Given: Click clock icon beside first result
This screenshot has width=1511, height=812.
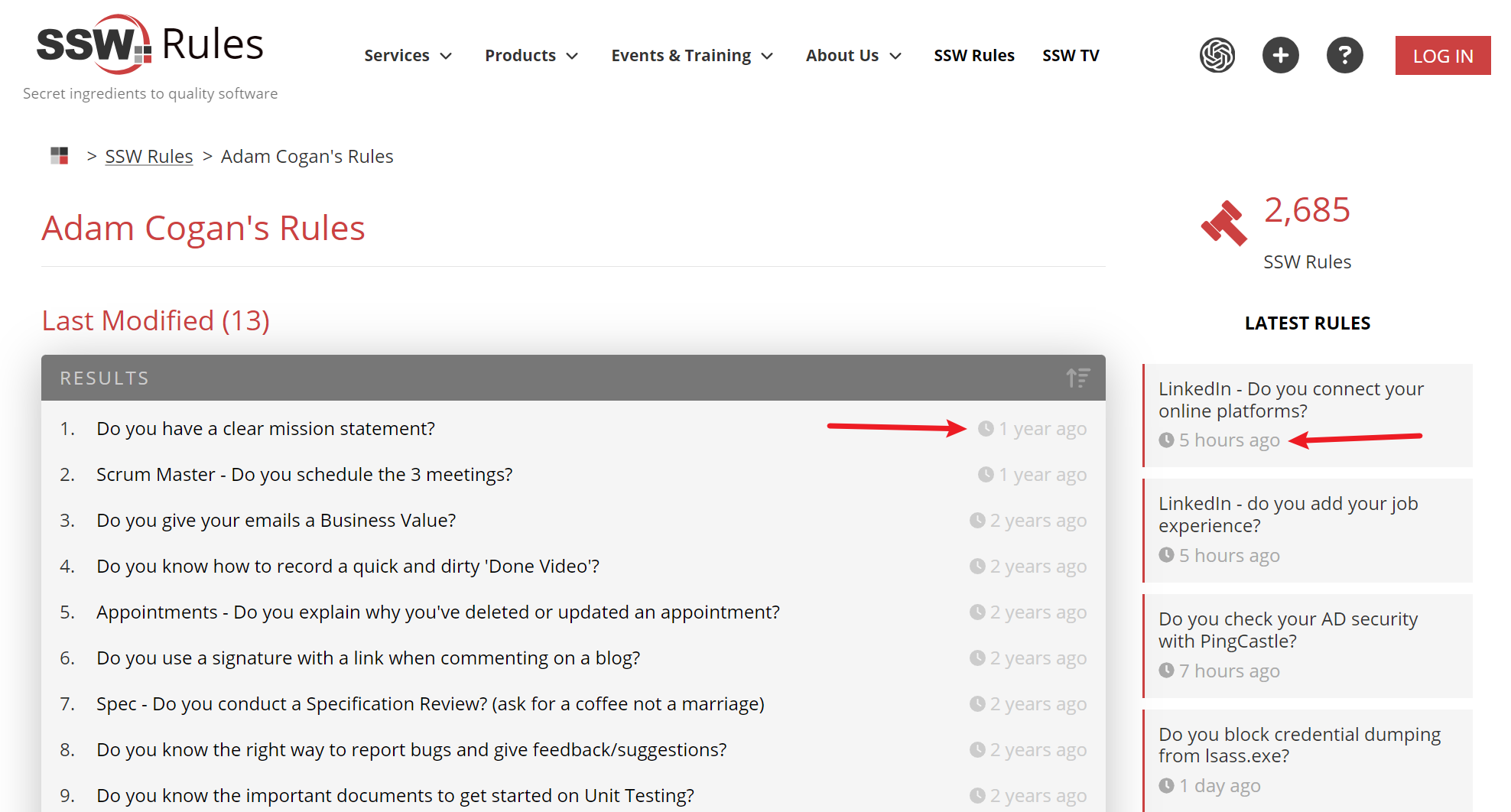Looking at the screenshot, I should tap(986, 429).
